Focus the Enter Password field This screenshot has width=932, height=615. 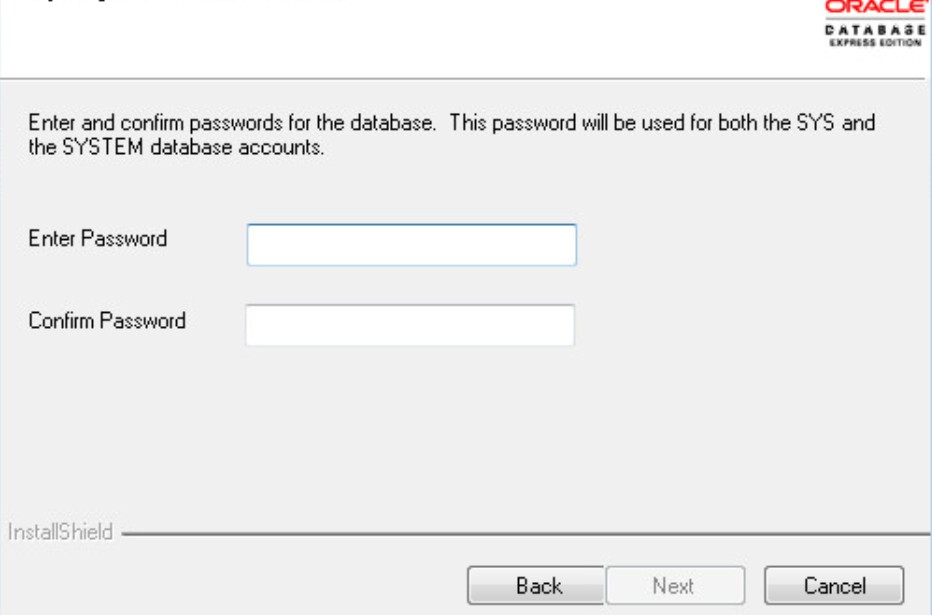point(411,245)
